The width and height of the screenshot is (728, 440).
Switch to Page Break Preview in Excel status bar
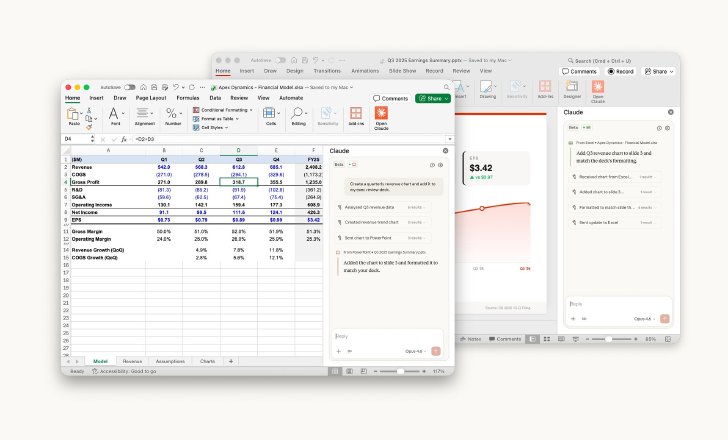(364, 371)
